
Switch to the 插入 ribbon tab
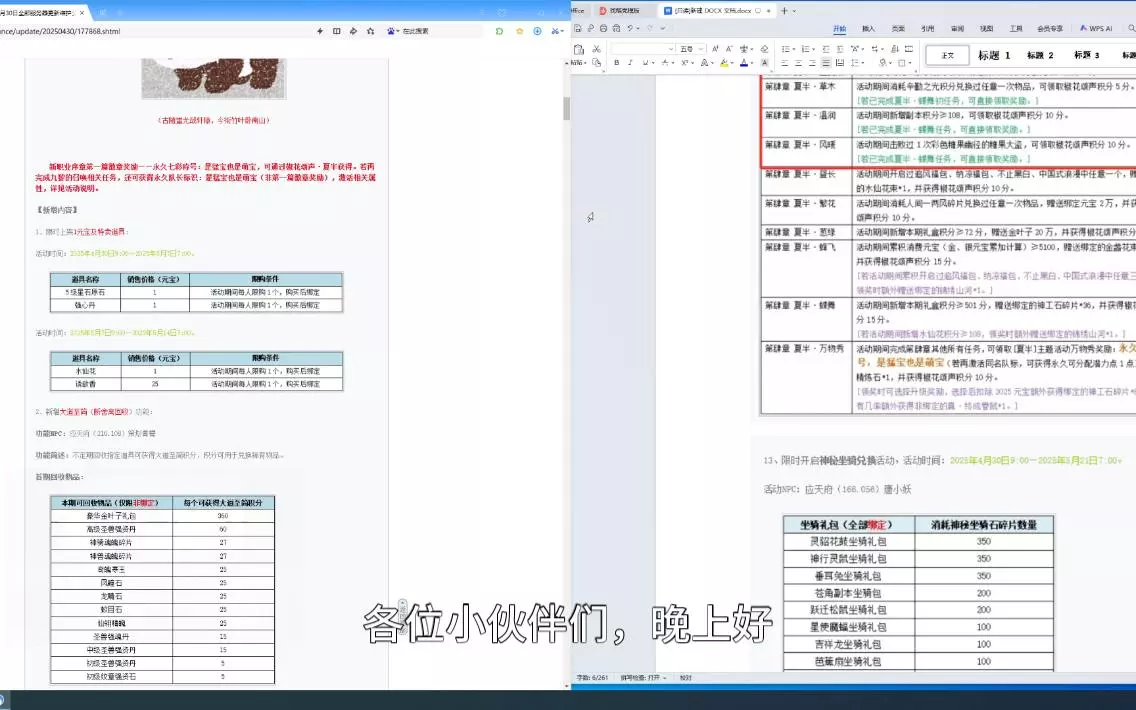(868, 28)
